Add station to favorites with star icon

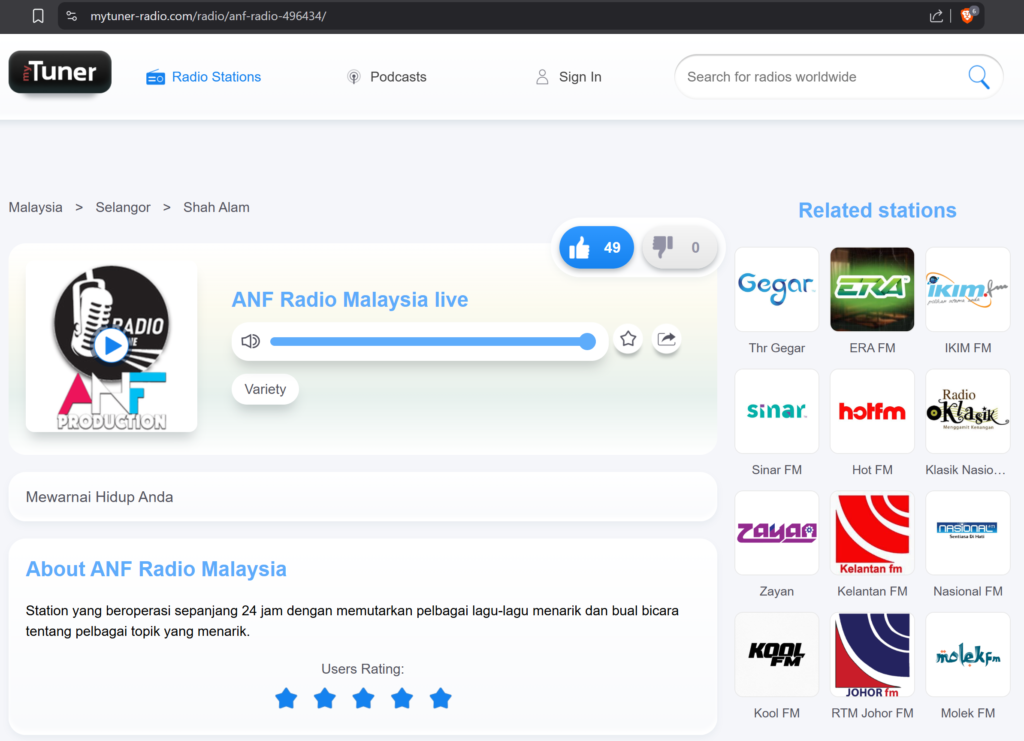(x=628, y=340)
